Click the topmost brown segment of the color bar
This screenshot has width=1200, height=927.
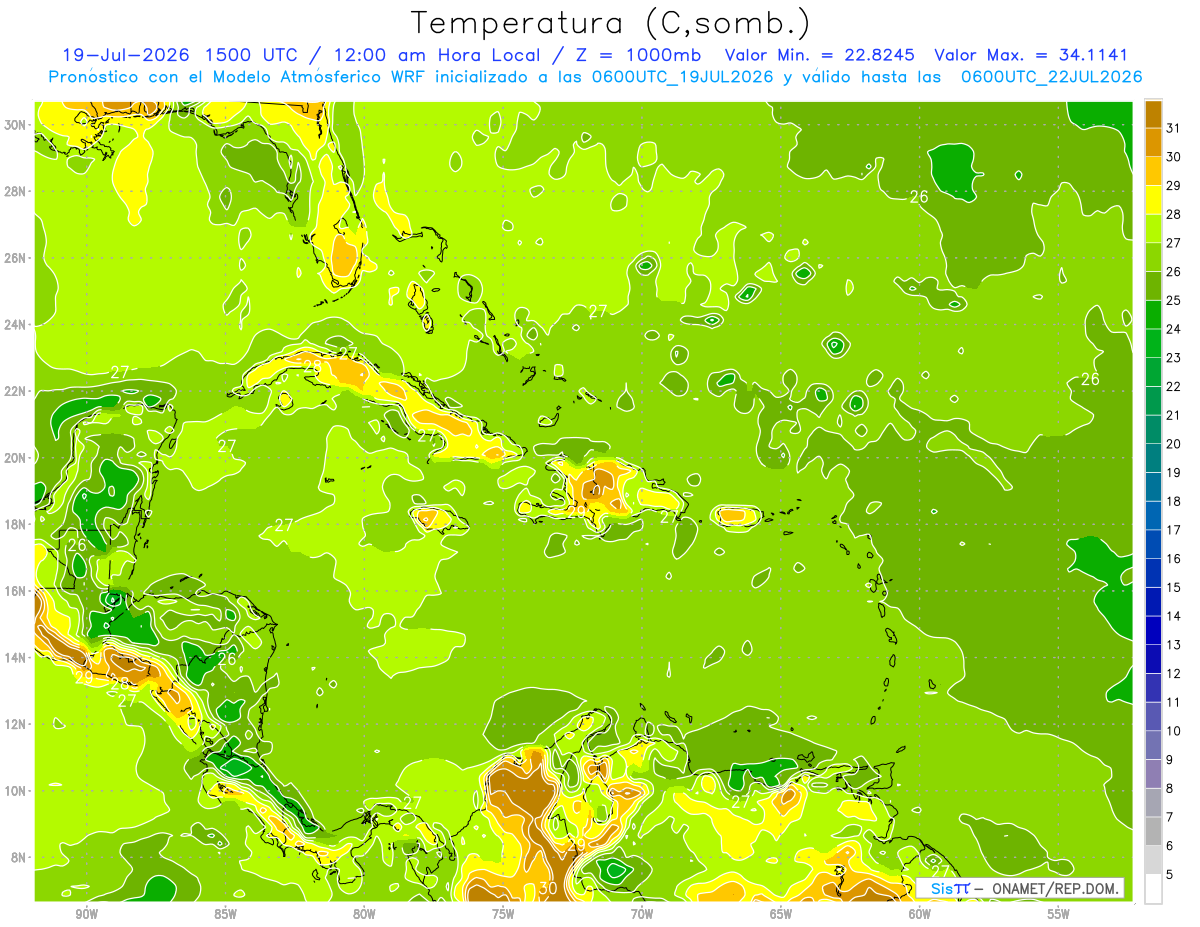click(1153, 113)
